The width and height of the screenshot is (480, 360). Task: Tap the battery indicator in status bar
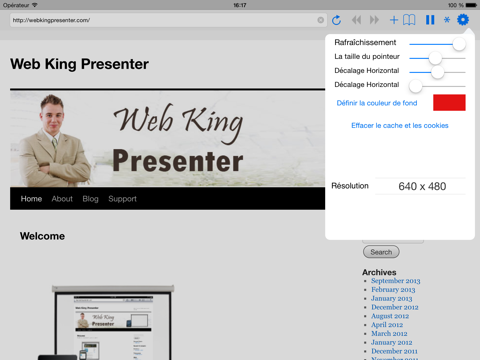pos(471,5)
